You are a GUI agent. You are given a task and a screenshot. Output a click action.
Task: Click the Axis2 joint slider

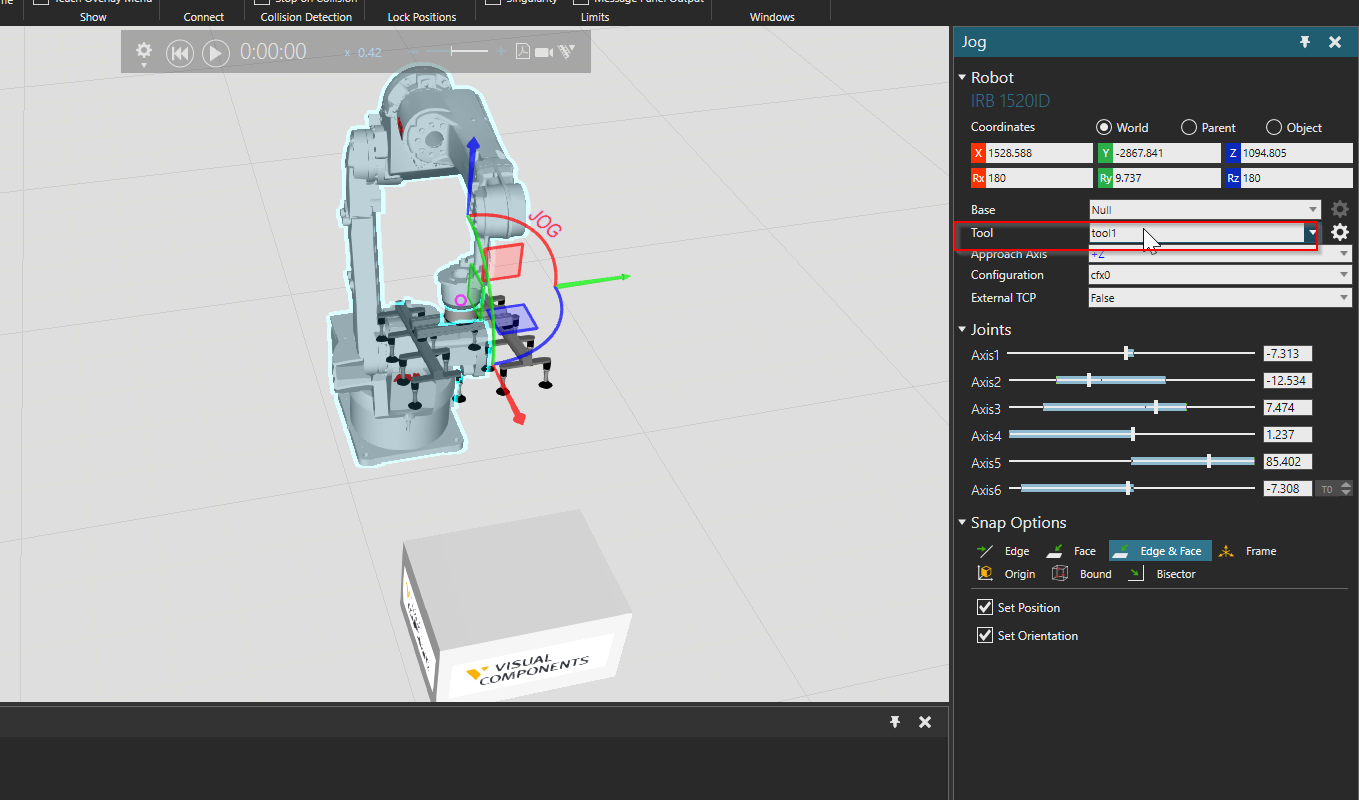1131,380
